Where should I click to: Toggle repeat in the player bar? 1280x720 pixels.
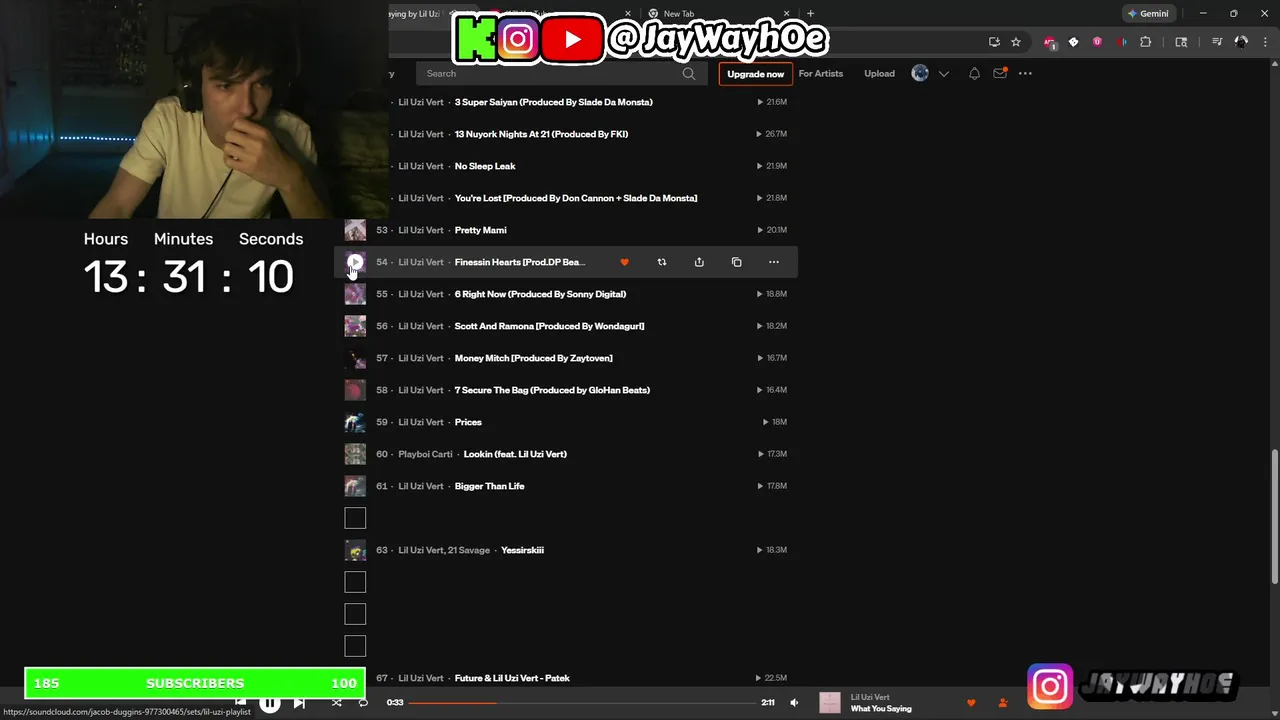[363, 703]
